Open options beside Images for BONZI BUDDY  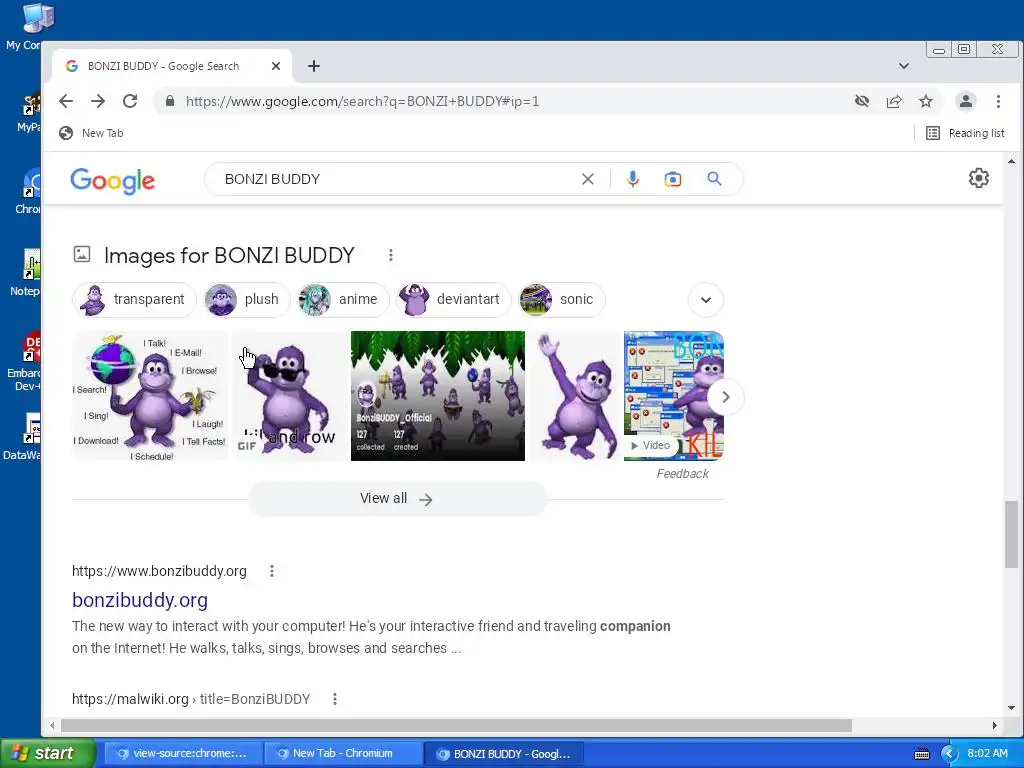pos(391,255)
